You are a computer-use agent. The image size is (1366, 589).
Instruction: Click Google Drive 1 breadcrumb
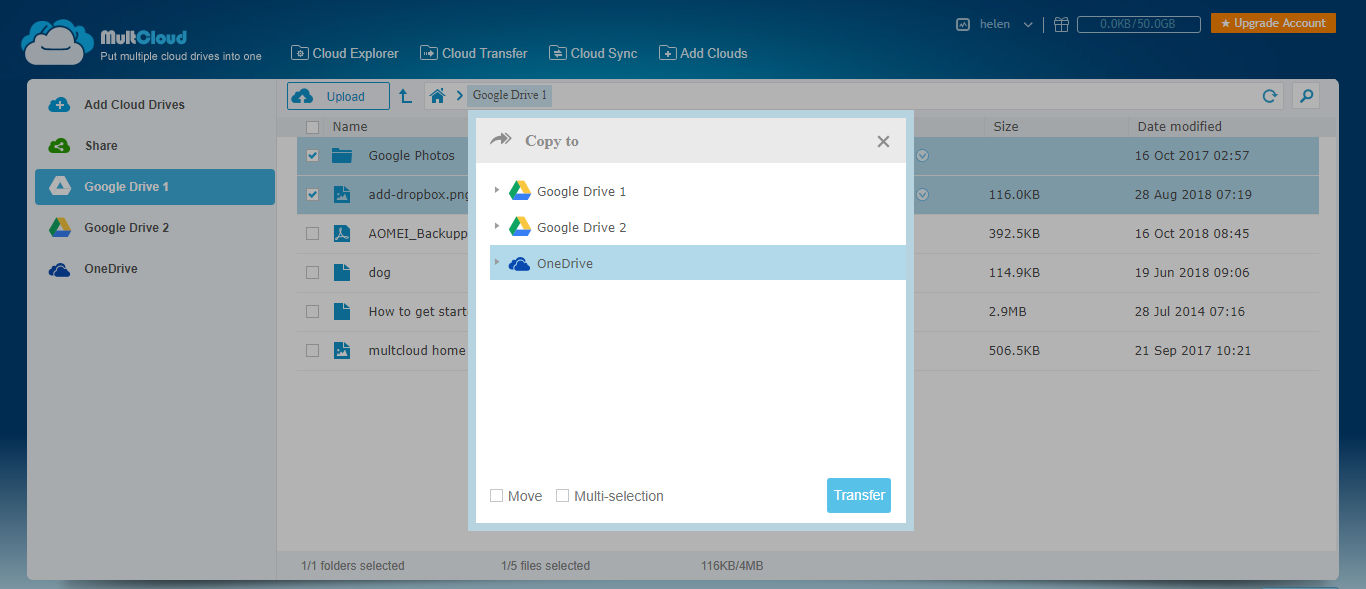click(509, 96)
